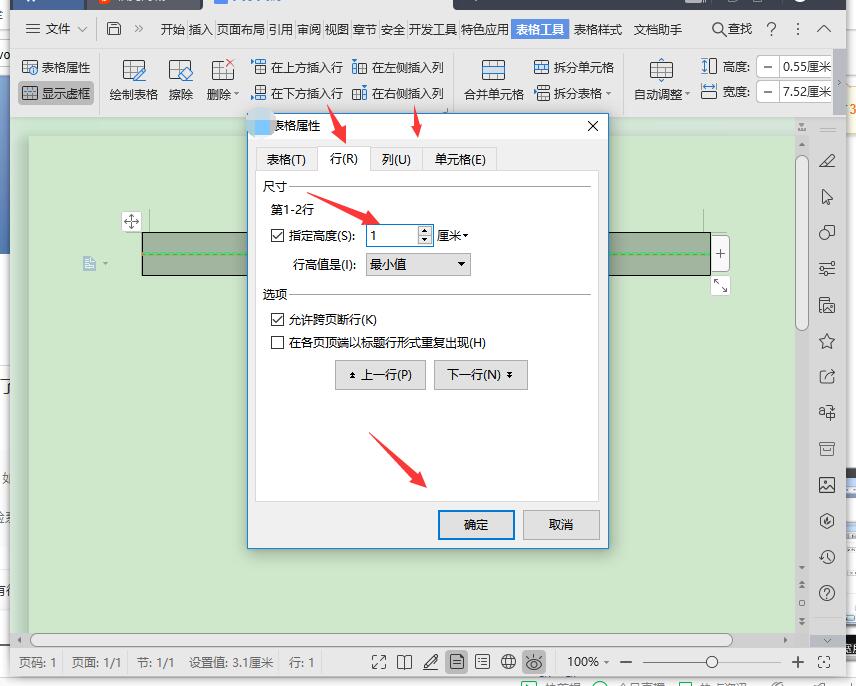Select the 擦除 eraser tool

(x=181, y=80)
